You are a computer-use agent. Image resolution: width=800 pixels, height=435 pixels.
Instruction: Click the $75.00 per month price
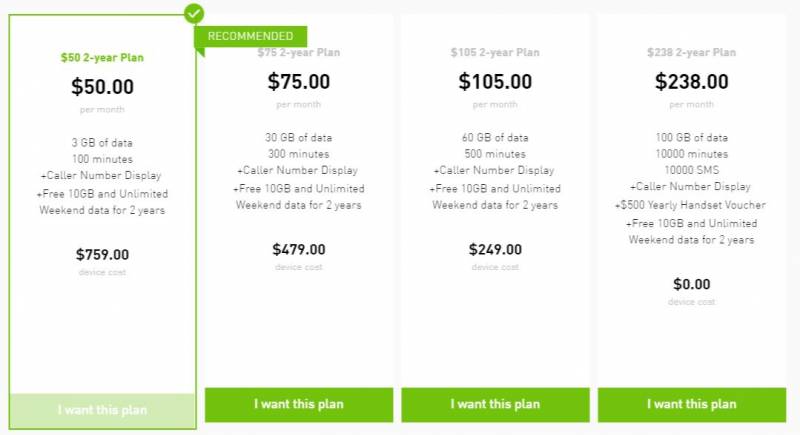[298, 82]
